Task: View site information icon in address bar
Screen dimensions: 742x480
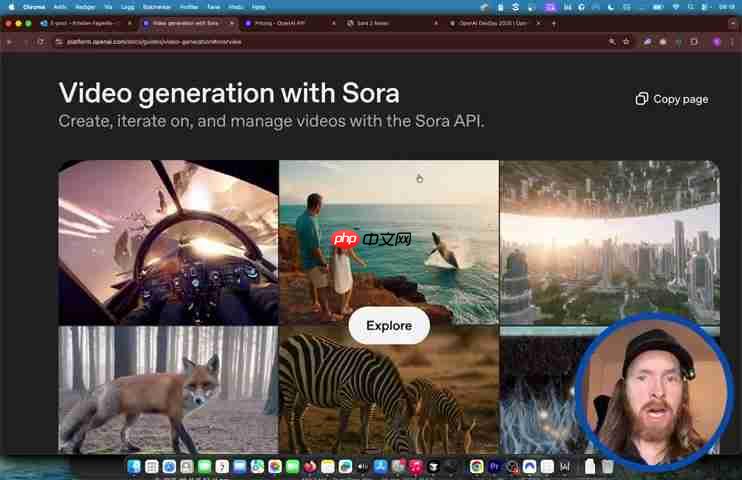Action: click(59, 42)
